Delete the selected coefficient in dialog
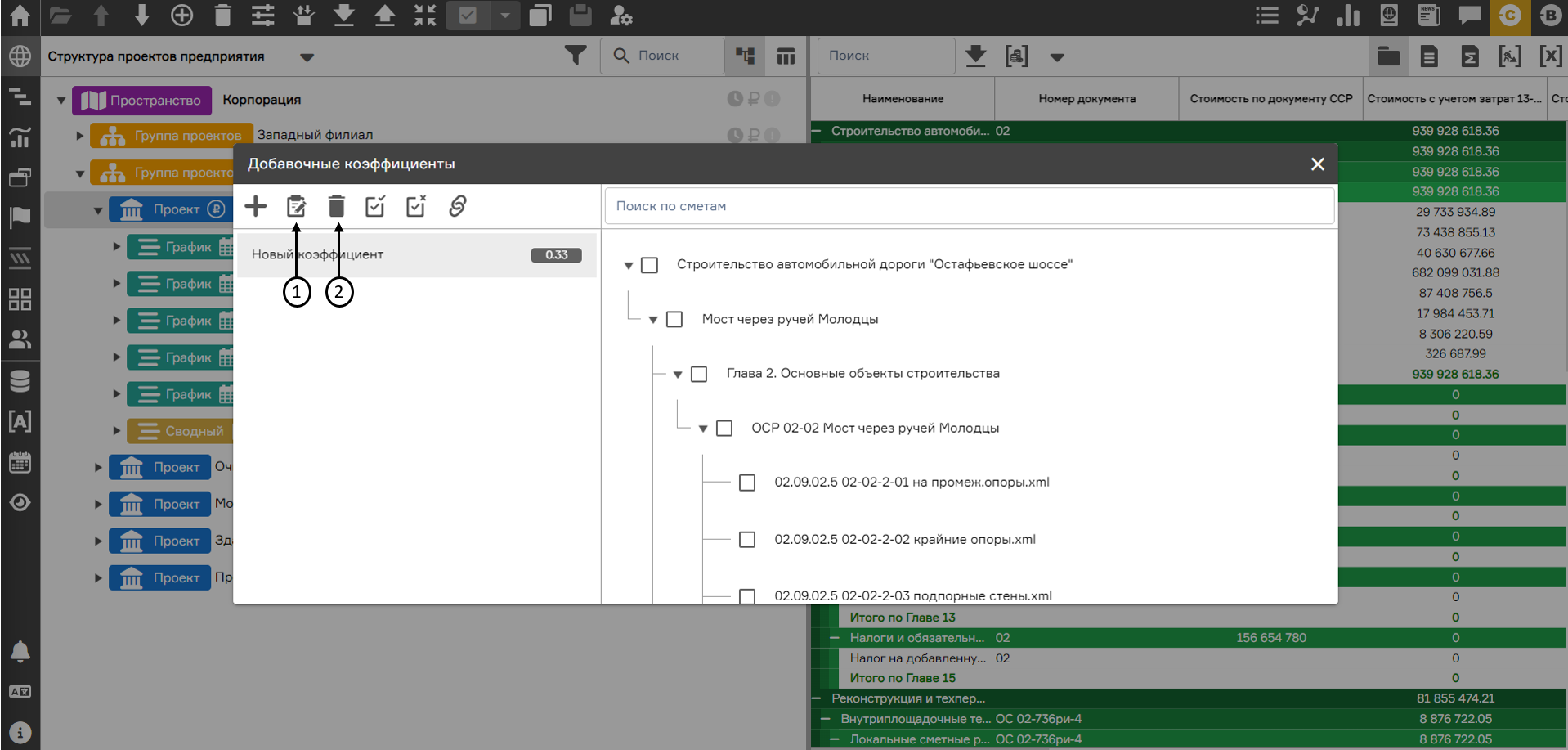 coord(336,206)
